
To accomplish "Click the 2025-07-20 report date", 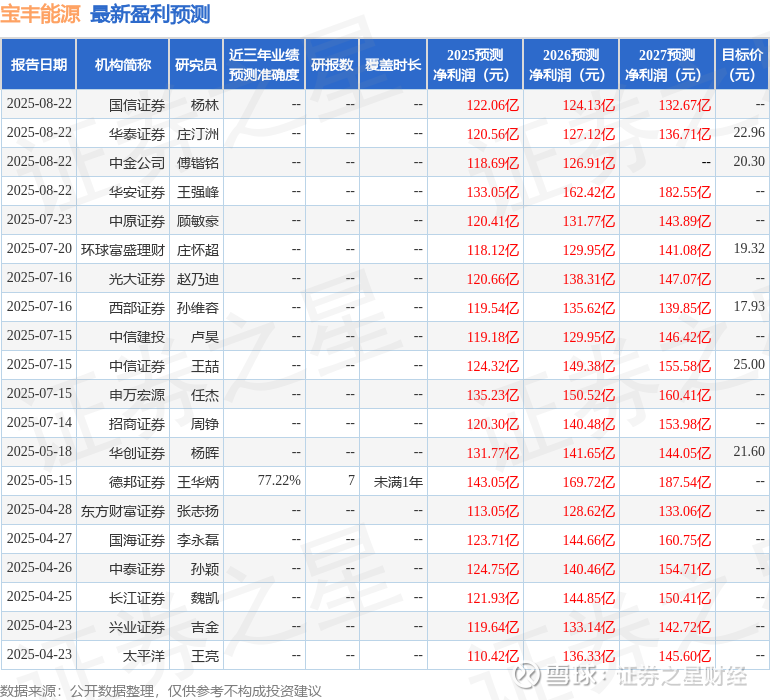I will click(39, 248).
